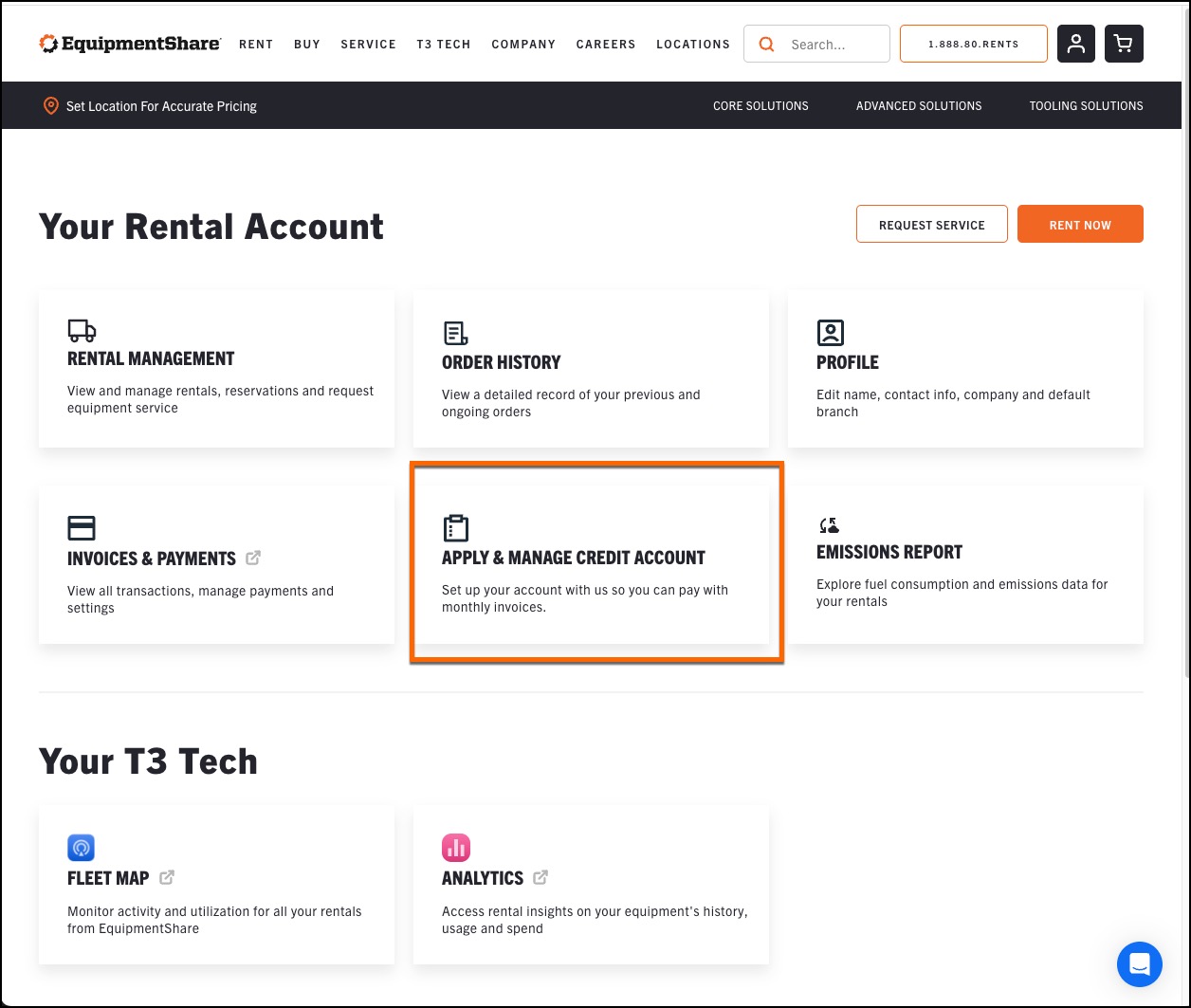The width and height of the screenshot is (1191, 1008).
Task: Click the Order History document icon
Action: coord(455,333)
